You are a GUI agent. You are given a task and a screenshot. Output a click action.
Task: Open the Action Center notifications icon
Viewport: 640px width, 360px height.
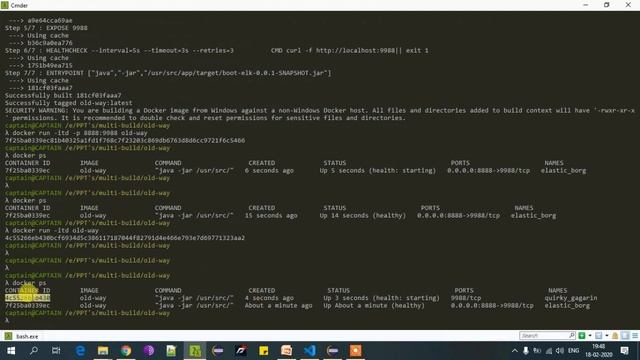624,351
